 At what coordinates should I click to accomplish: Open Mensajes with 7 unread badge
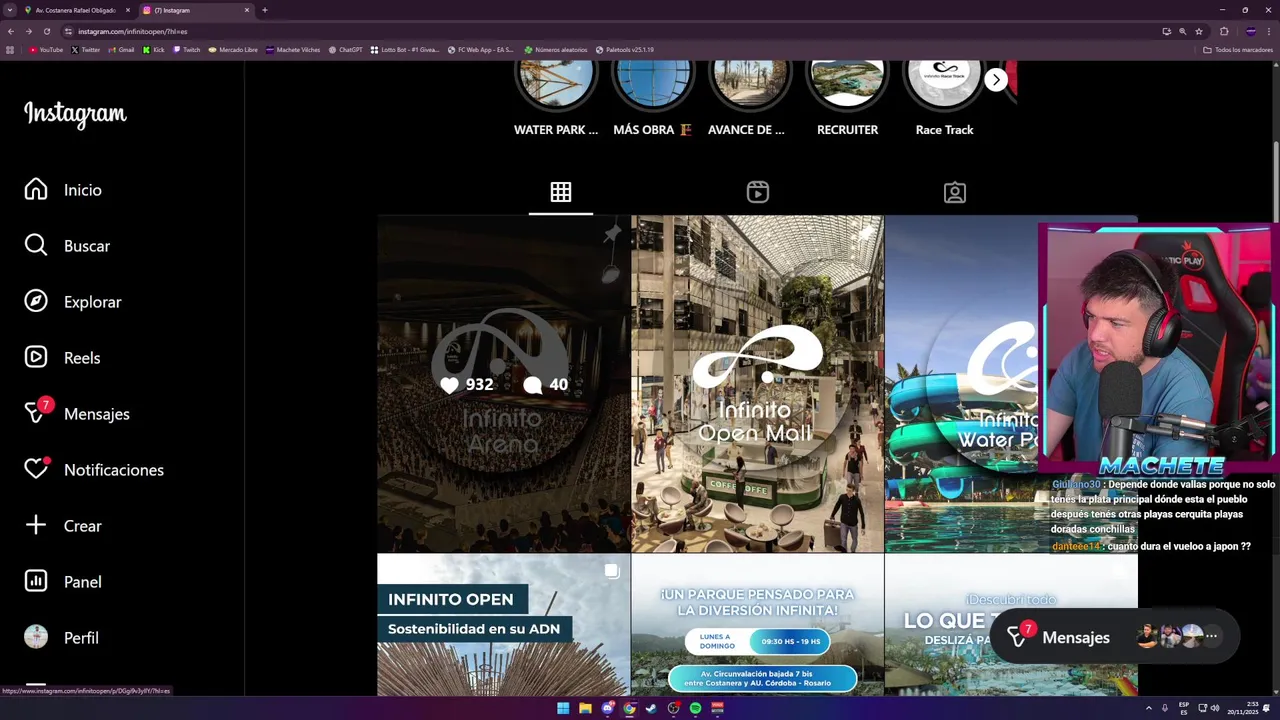[x=77, y=414]
